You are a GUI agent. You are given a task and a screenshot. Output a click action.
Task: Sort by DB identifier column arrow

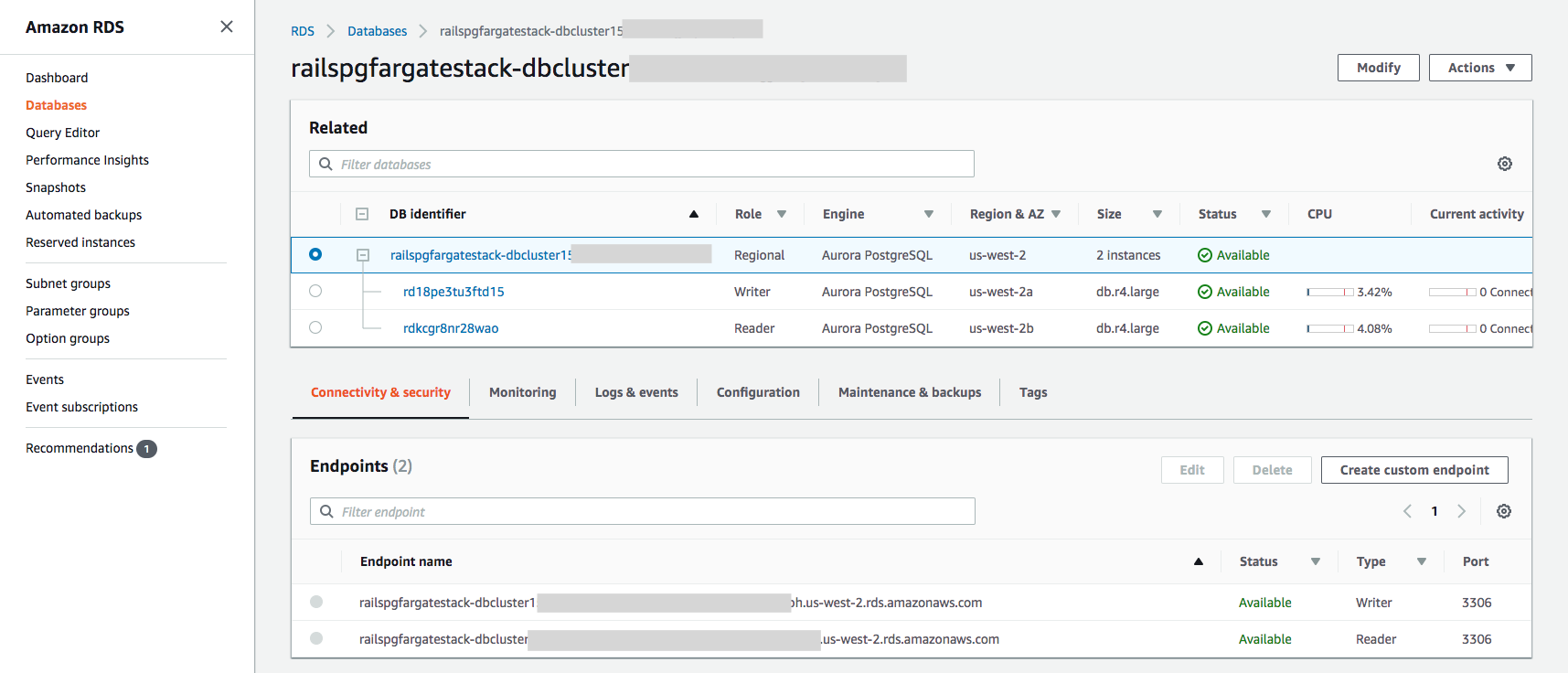pyautogui.click(x=694, y=214)
